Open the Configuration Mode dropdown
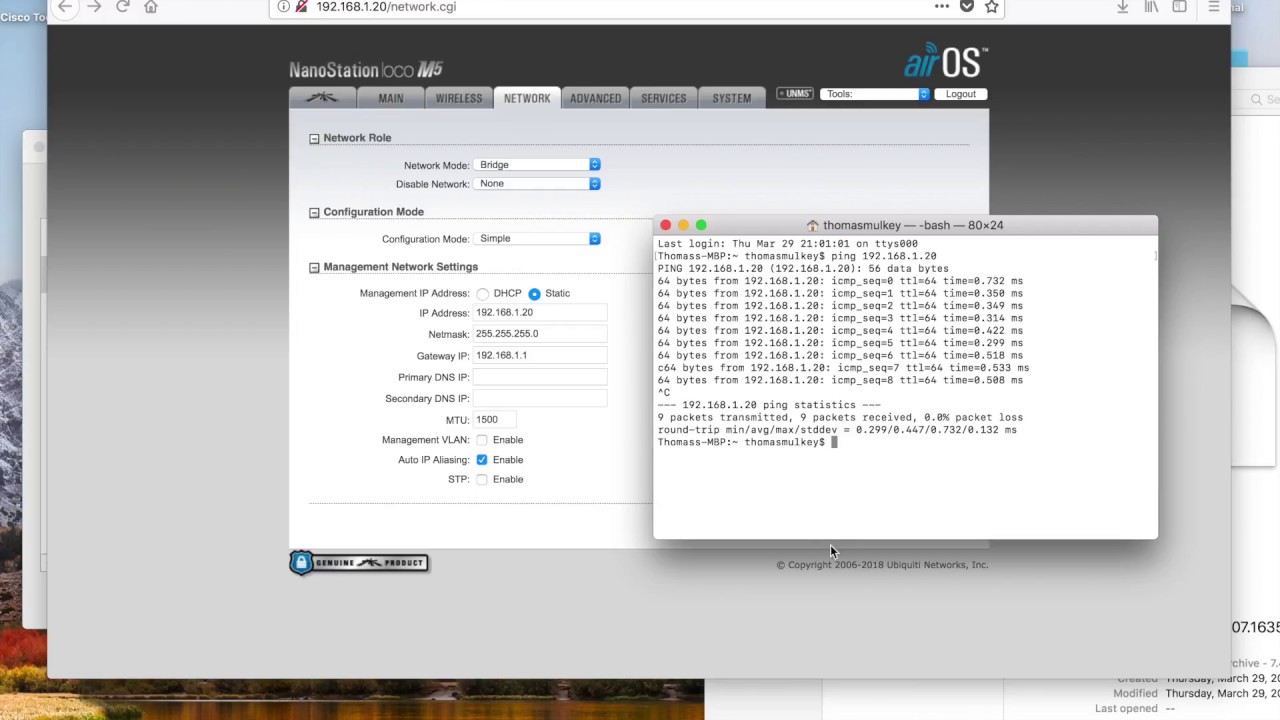This screenshot has width=1280, height=720. [538, 239]
